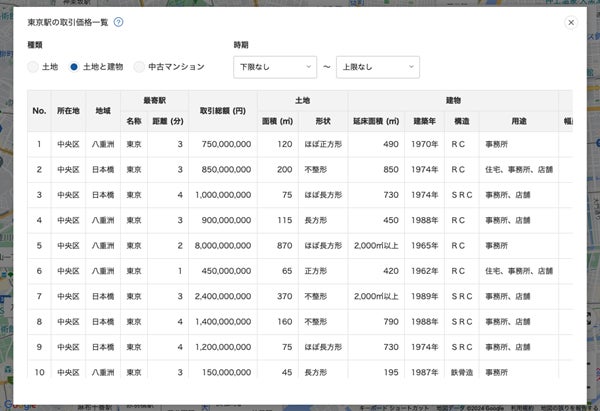This screenshot has height=411, width=600.
Task: Click 1970年 build year cell
Action: (425, 144)
